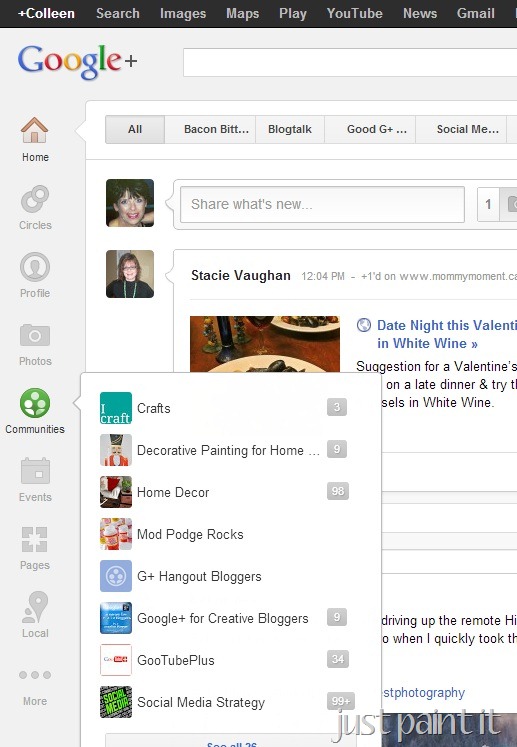This screenshot has height=747, width=517.
Task: Click the Social Media Strategy icon
Action: point(116,702)
